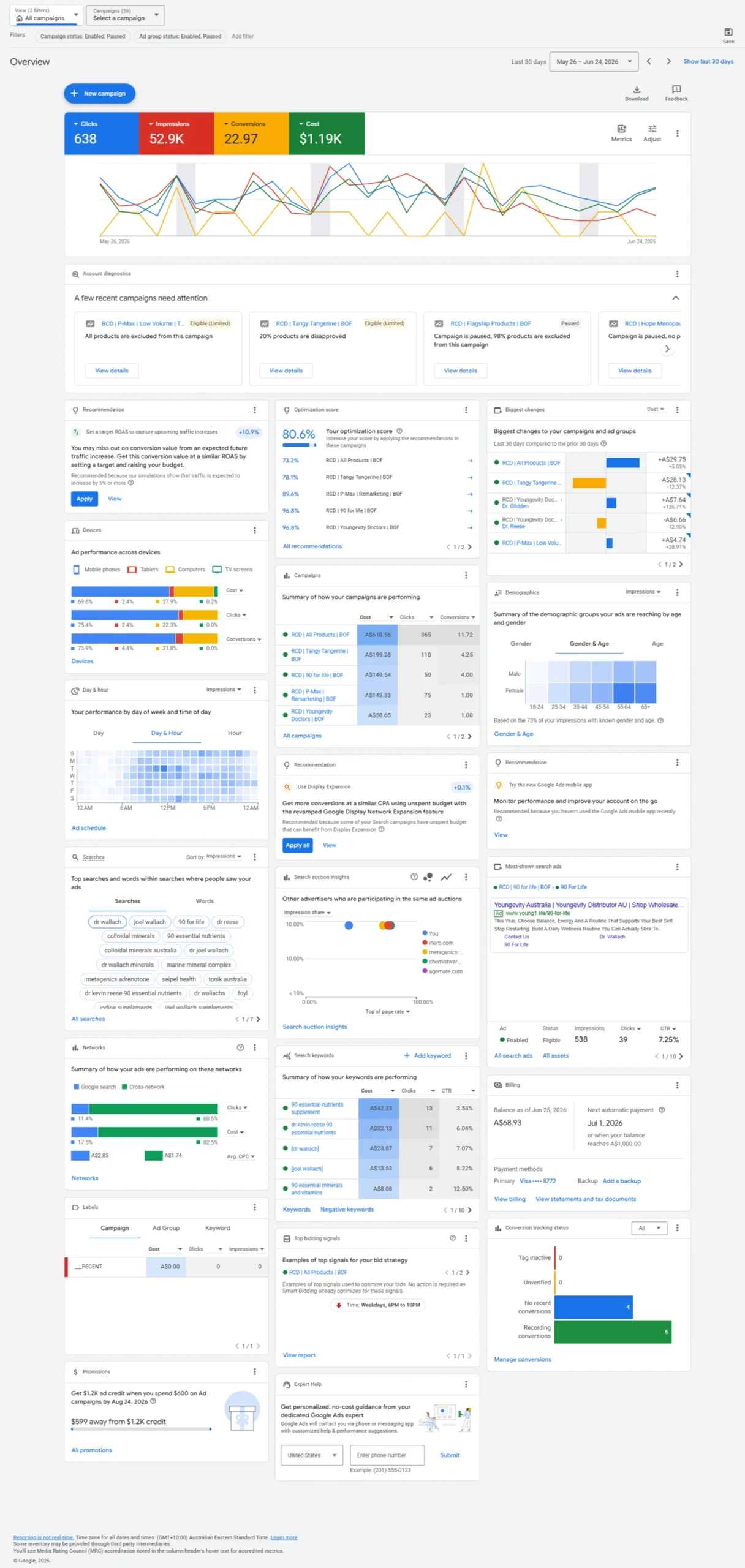Open Account diagnostics three-dot menu
745x1568 pixels.
click(x=677, y=274)
